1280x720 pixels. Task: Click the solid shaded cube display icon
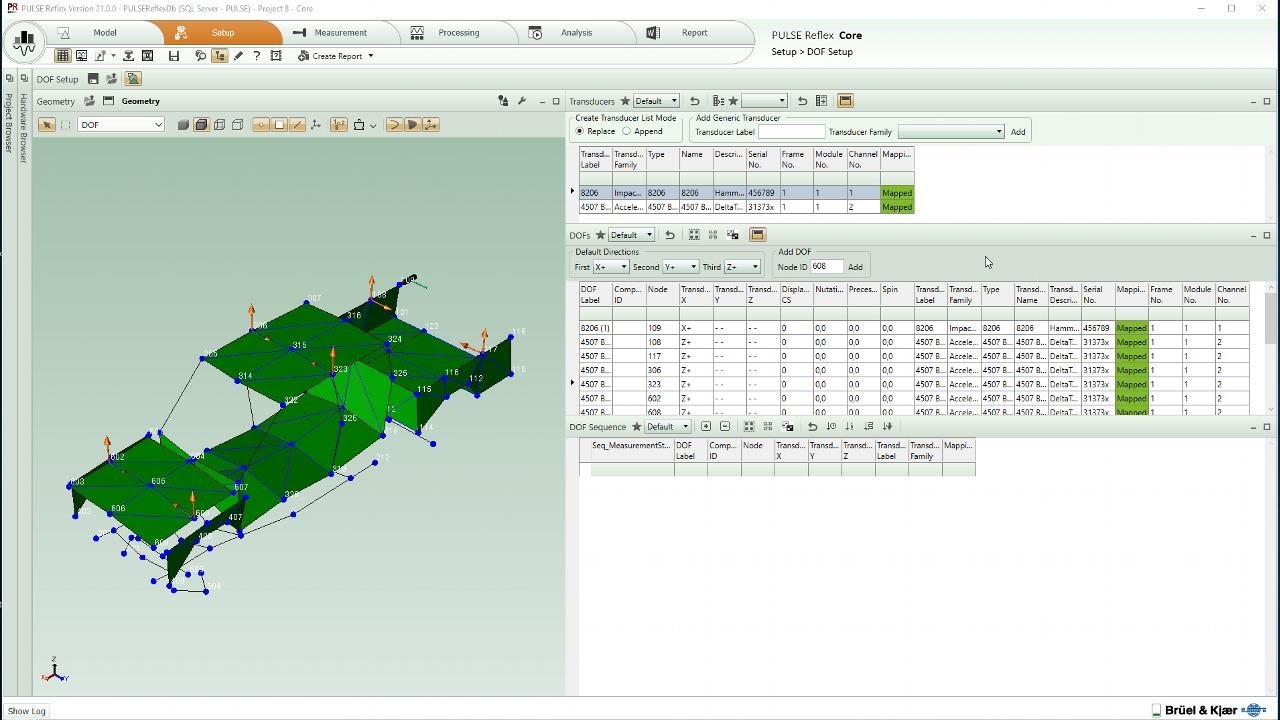coord(183,125)
